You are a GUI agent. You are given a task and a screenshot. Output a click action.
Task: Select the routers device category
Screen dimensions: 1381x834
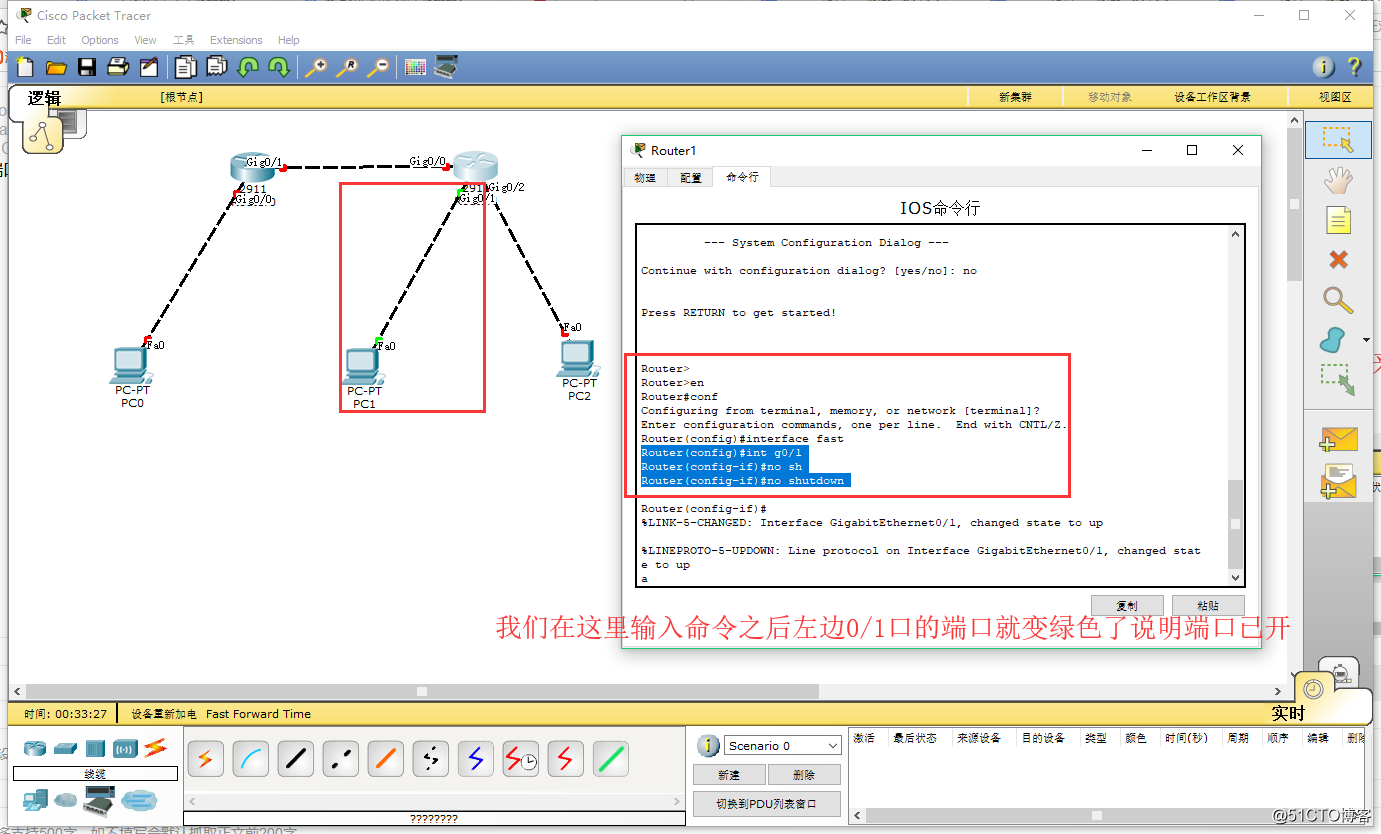[35, 748]
